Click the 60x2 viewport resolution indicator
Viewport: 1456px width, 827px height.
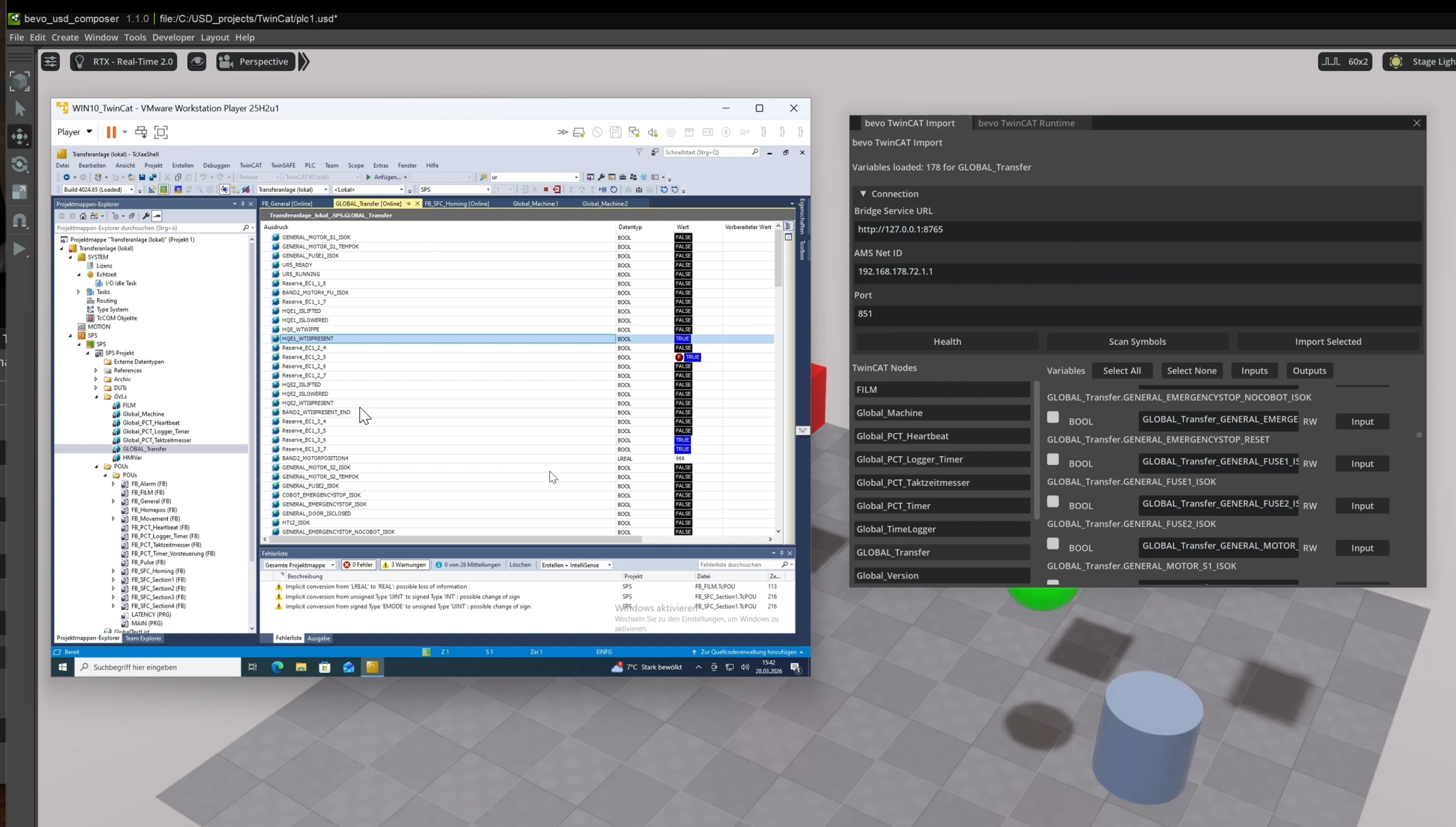pos(1345,61)
